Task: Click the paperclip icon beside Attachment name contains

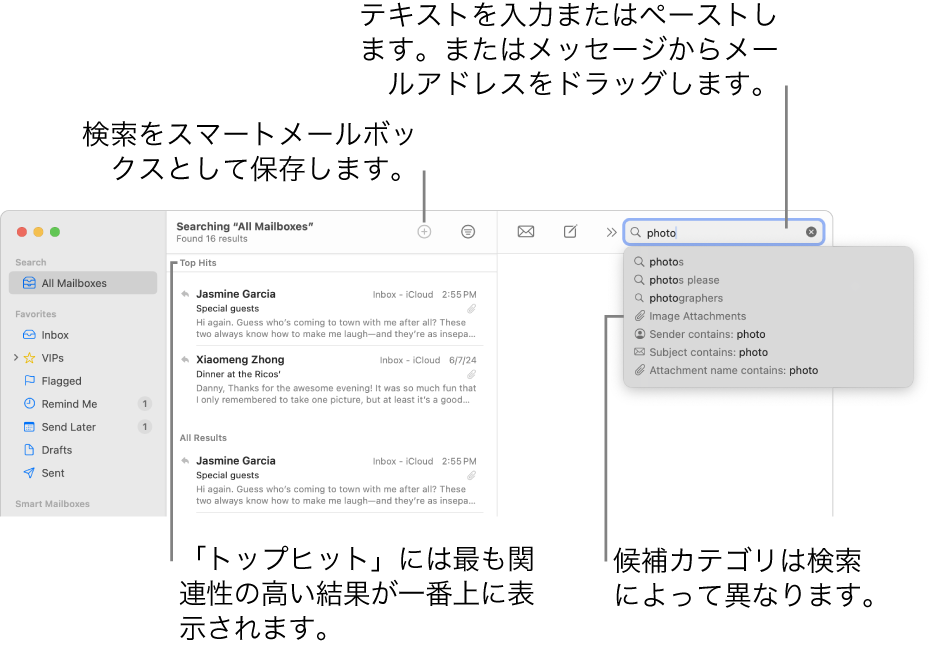Action: click(639, 370)
